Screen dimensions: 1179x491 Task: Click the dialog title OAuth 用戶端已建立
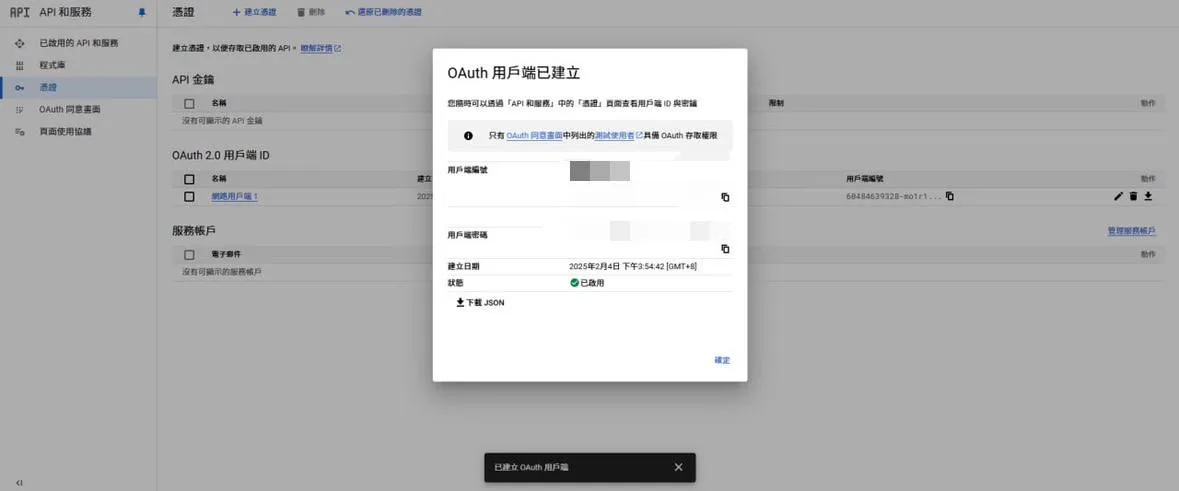(x=514, y=74)
